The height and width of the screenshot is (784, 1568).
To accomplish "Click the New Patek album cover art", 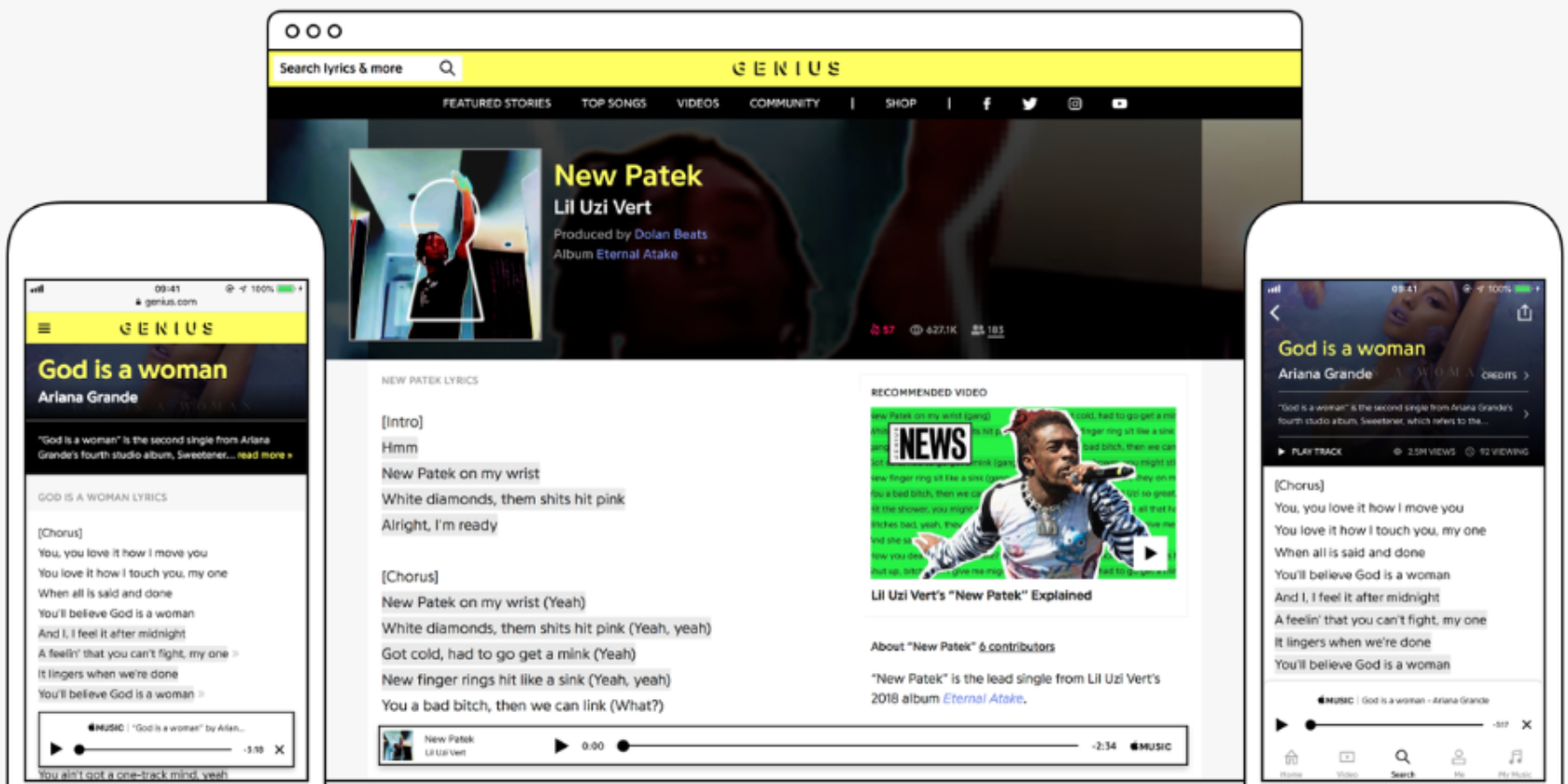I will click(445, 245).
